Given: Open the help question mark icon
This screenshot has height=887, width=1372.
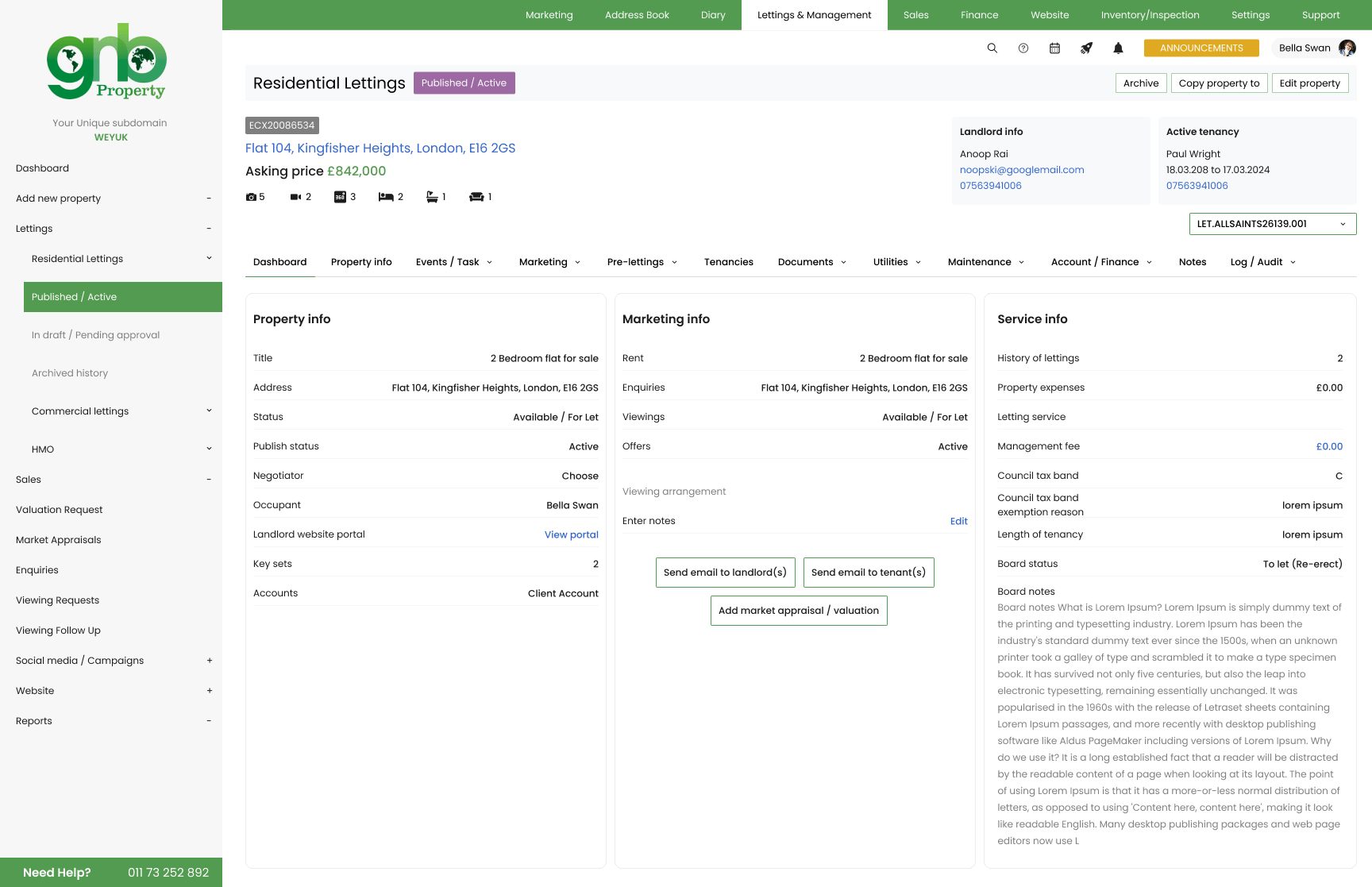Looking at the screenshot, I should [x=1023, y=48].
